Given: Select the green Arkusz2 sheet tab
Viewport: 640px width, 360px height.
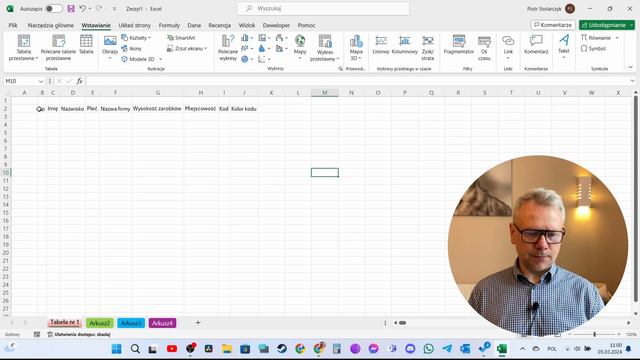Looking at the screenshot, I should pos(100,323).
